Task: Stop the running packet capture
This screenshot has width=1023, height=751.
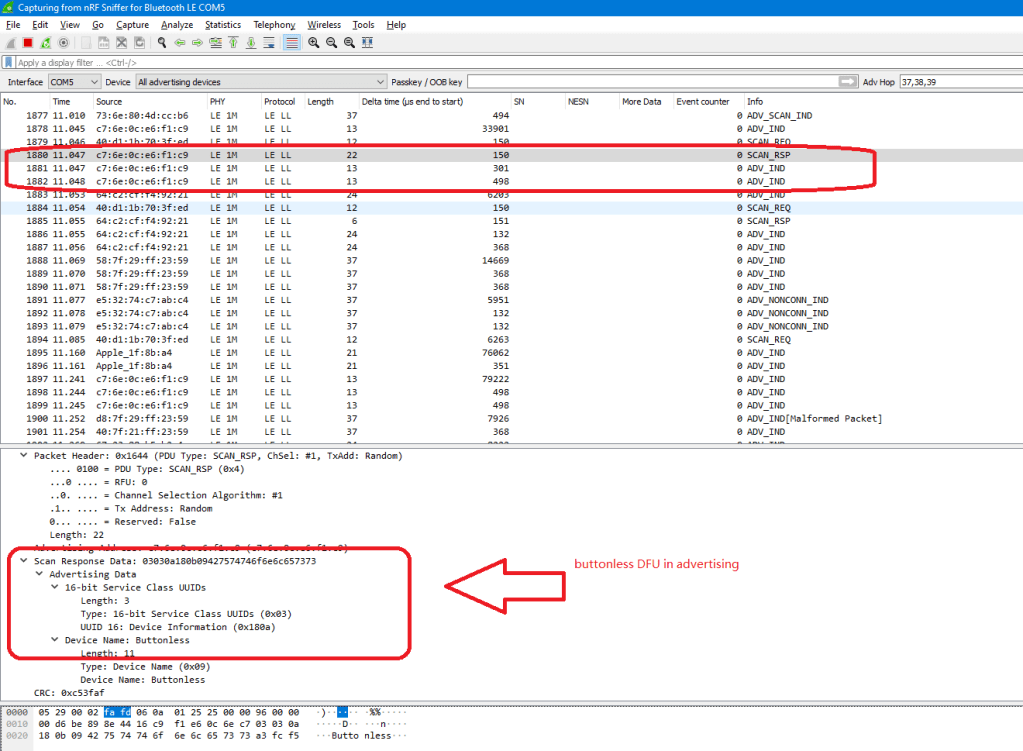Action: 28,43
